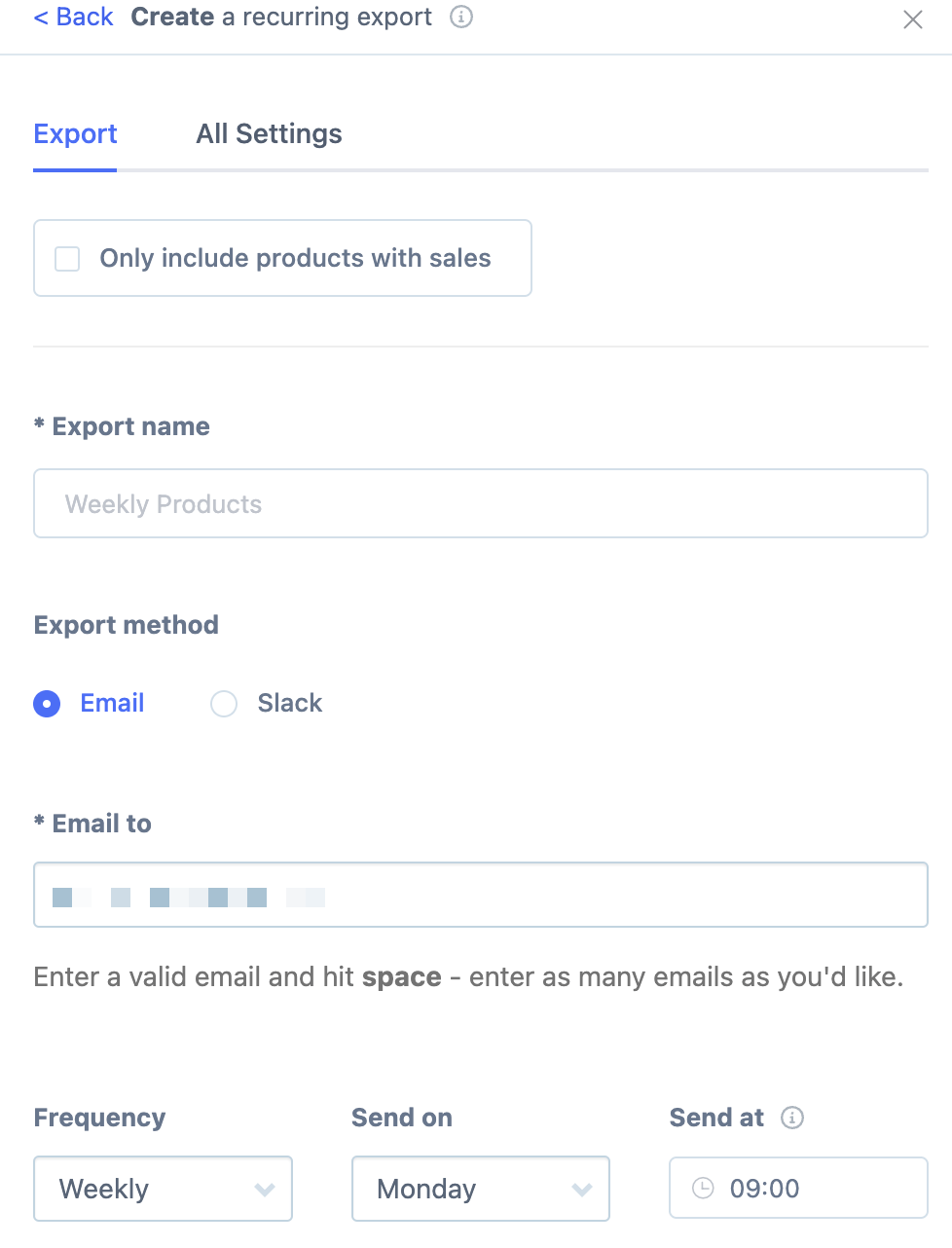952x1248 pixels.
Task: Select the Slack export method
Action: (x=224, y=703)
